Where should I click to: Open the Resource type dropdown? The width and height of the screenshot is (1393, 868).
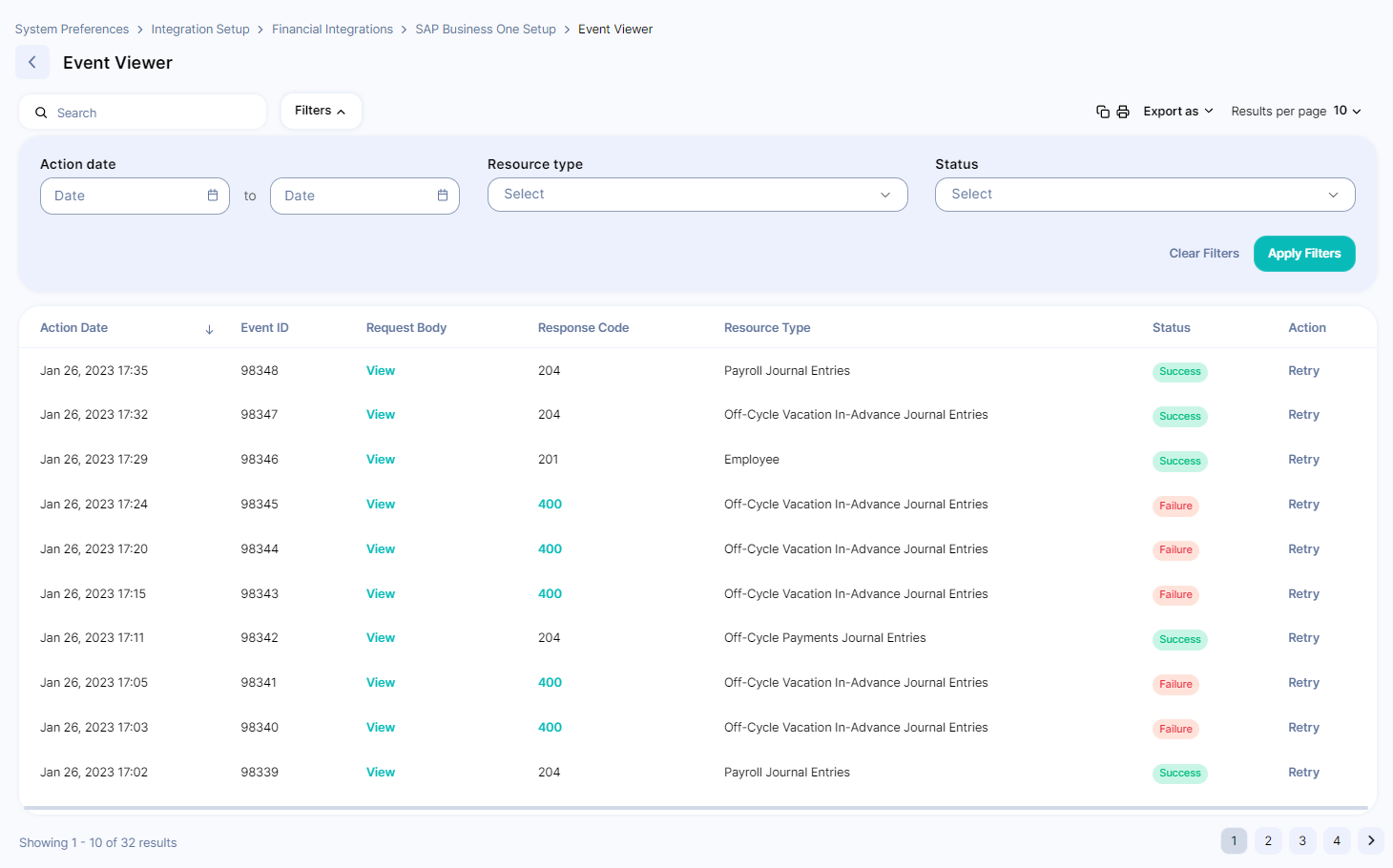(x=697, y=195)
